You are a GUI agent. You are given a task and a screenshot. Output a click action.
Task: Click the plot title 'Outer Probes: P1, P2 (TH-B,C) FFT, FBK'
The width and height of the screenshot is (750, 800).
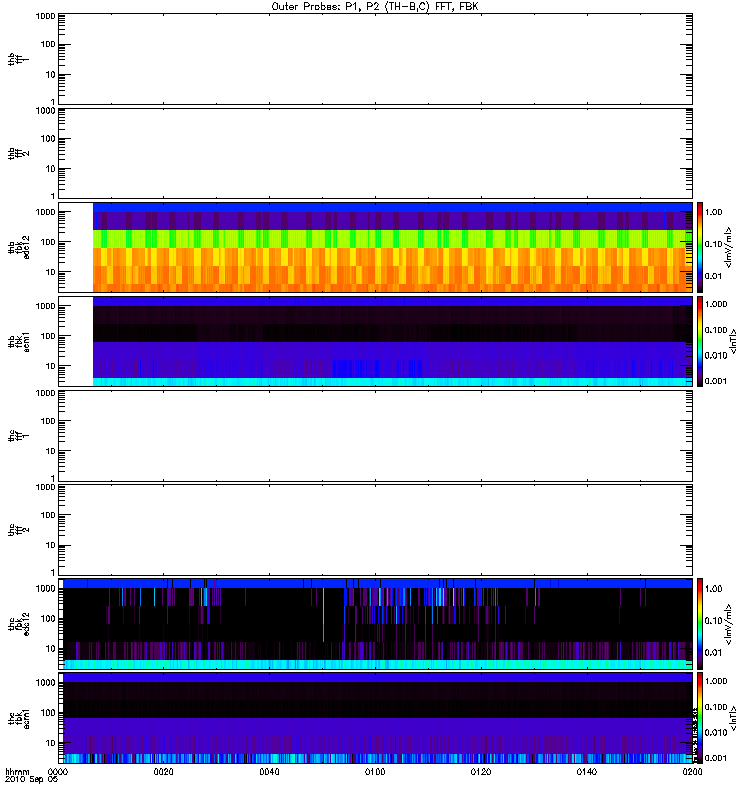tap(375, 7)
